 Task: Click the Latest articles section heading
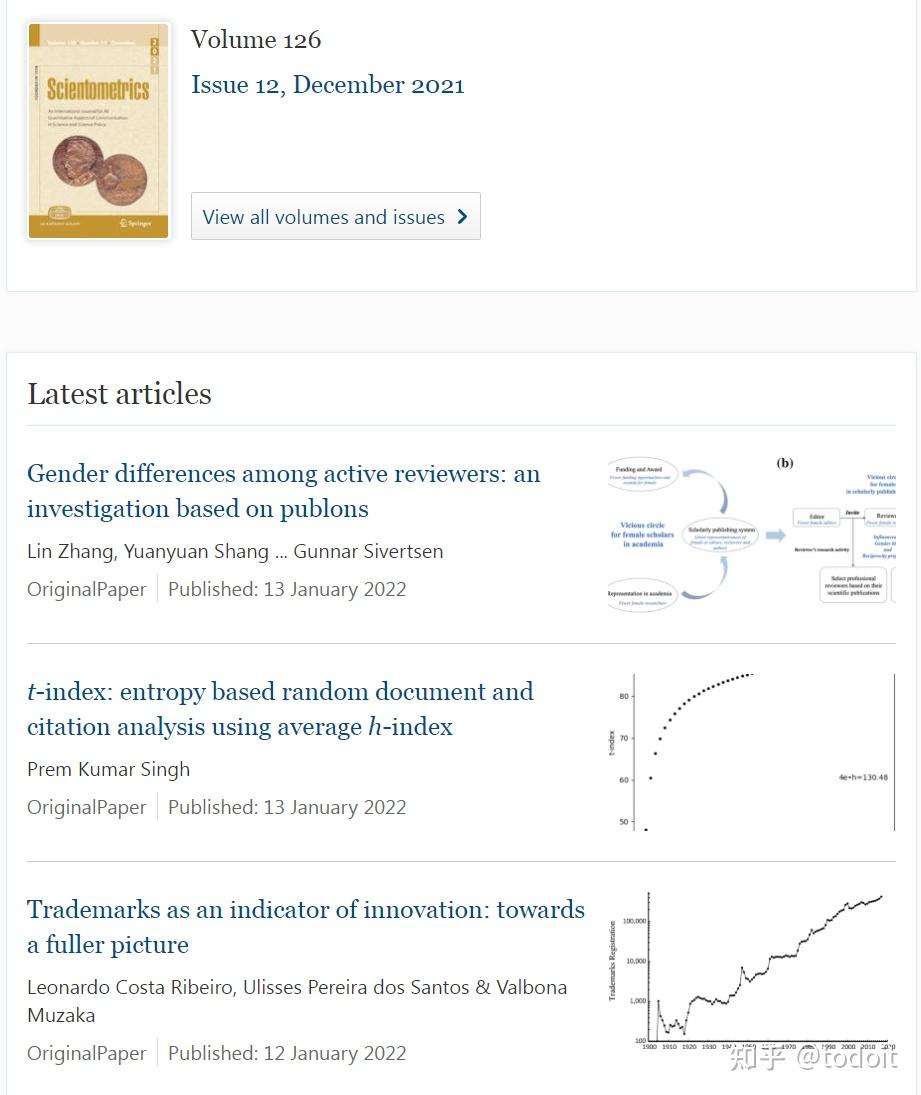pyautogui.click(x=119, y=394)
